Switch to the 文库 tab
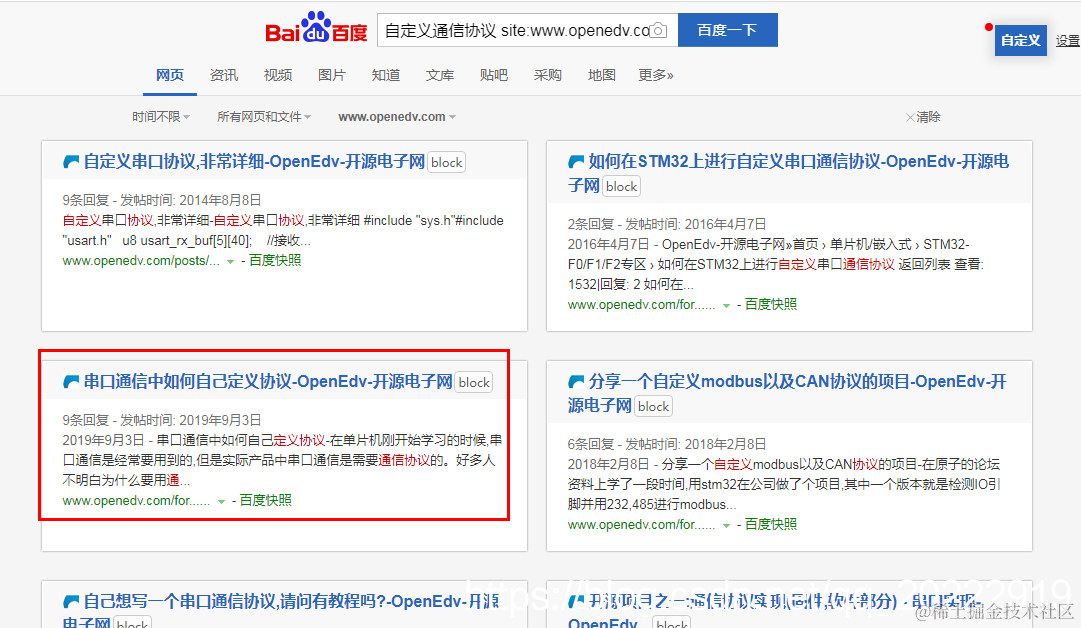Viewport: 1081px width, 628px height. pos(440,75)
